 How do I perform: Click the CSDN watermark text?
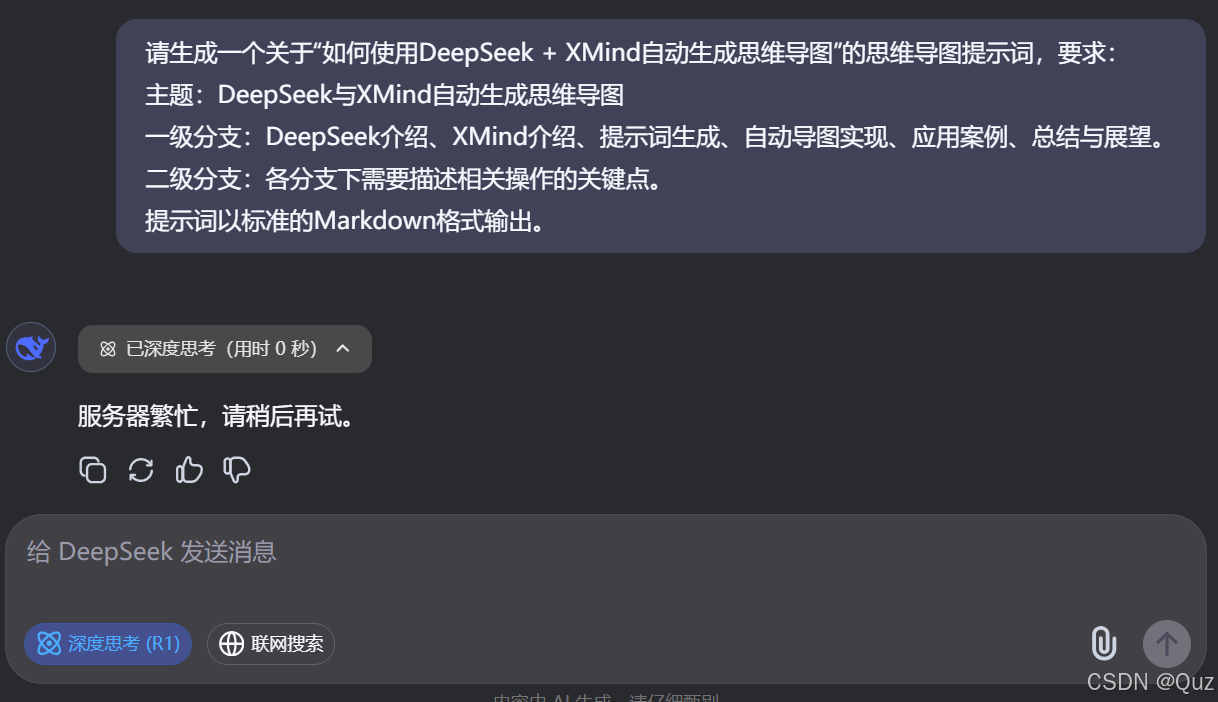coord(1150,681)
